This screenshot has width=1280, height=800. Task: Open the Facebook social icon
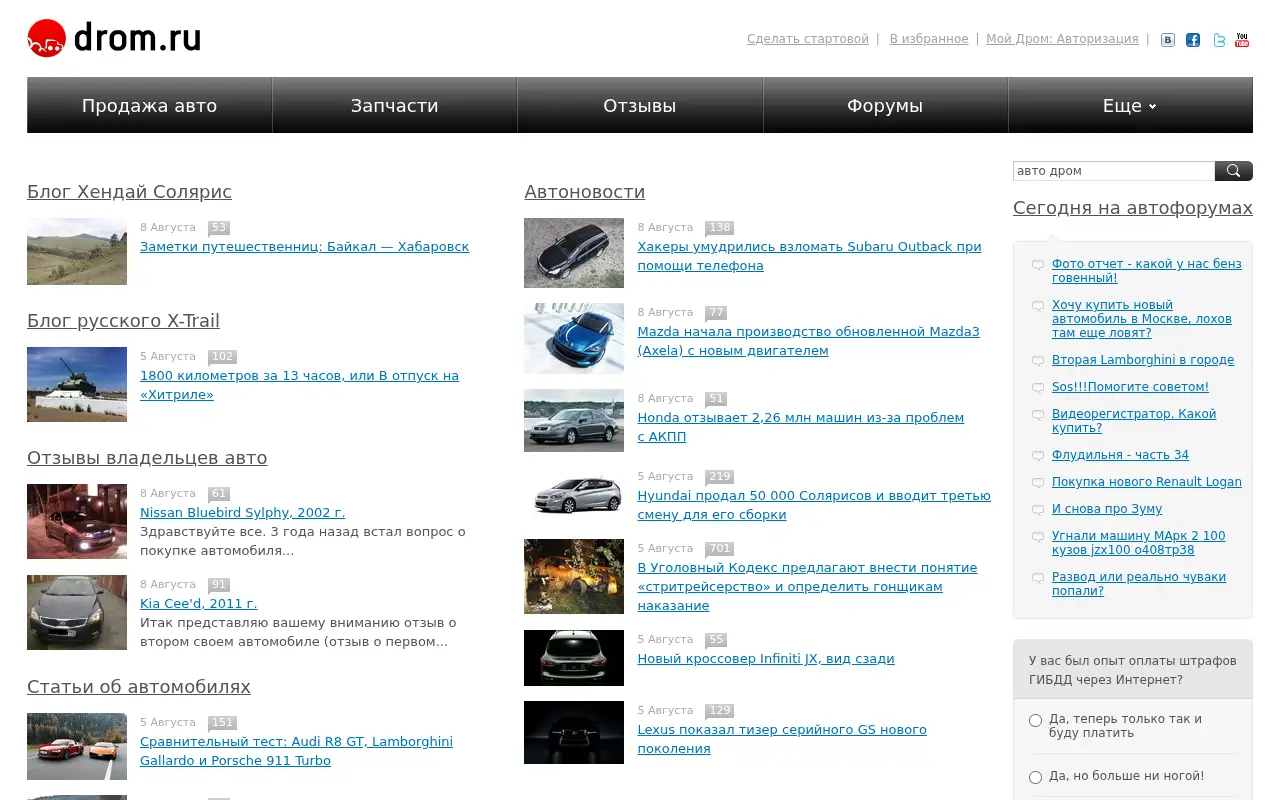coord(1193,40)
